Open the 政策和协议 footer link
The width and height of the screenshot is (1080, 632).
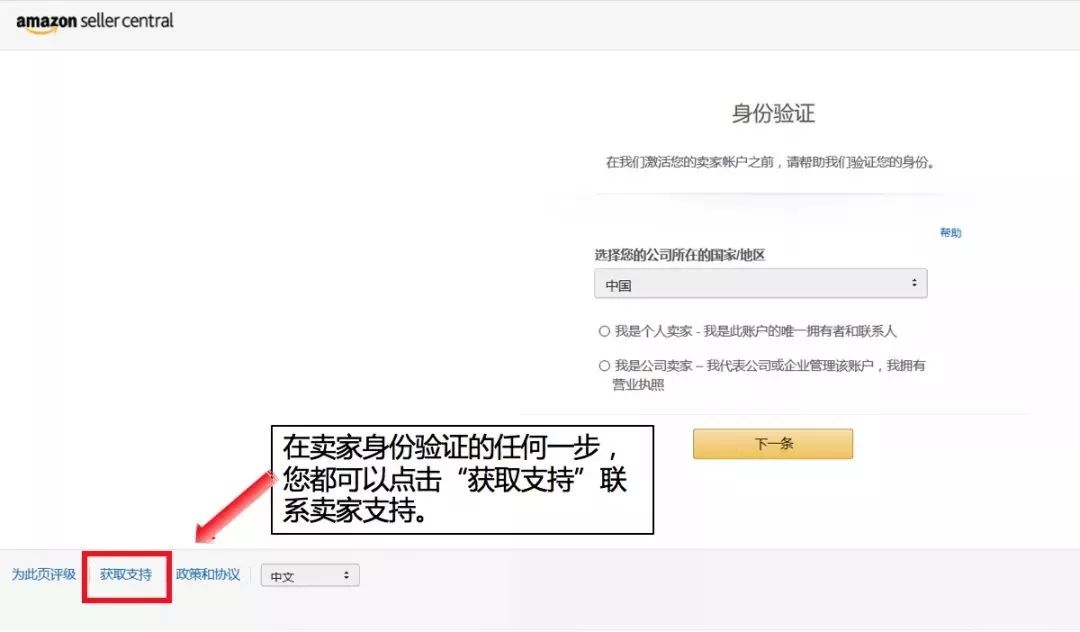click(x=208, y=574)
